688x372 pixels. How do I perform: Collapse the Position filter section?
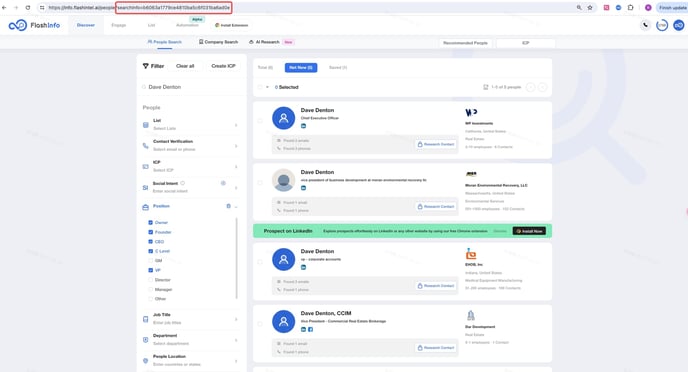(236, 206)
